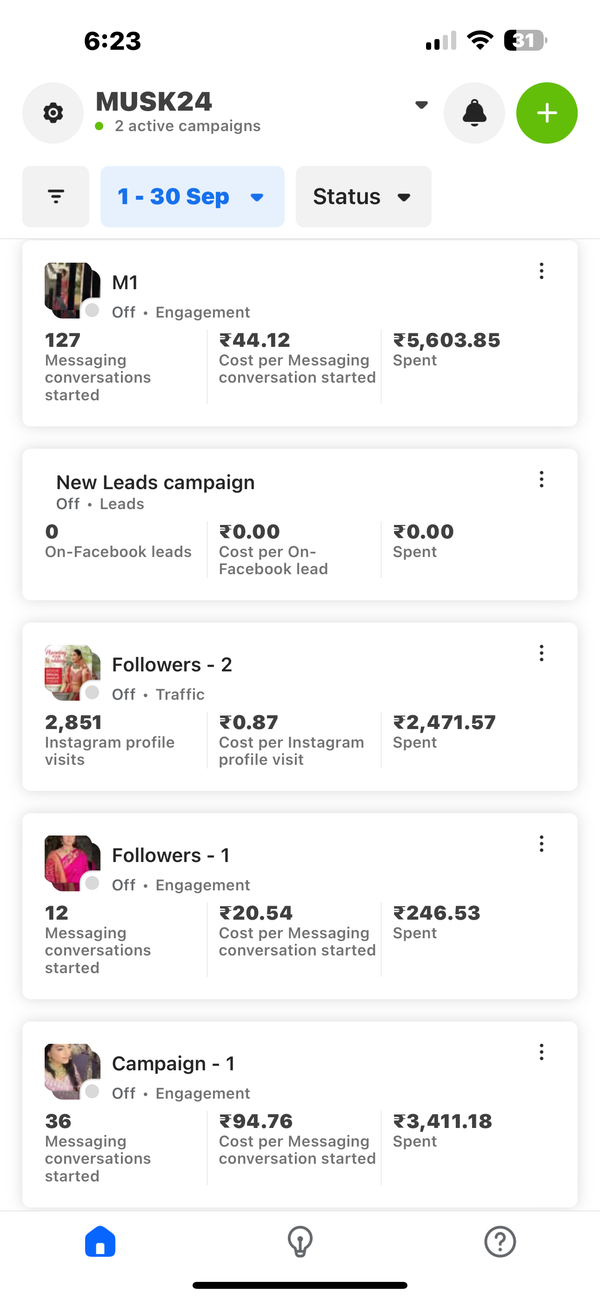The image size is (600, 1300).
Task: Open the filter options icon
Action: coord(56,197)
